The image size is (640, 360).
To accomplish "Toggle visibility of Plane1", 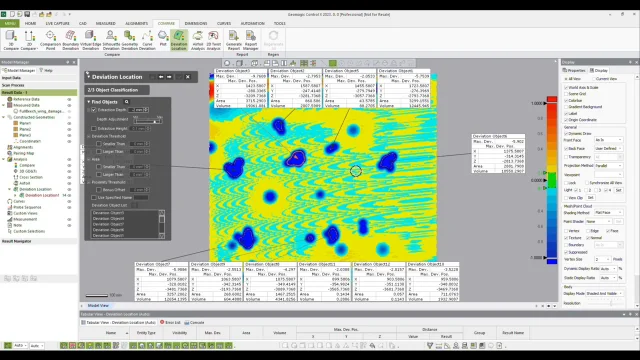I will coord(69,123).
